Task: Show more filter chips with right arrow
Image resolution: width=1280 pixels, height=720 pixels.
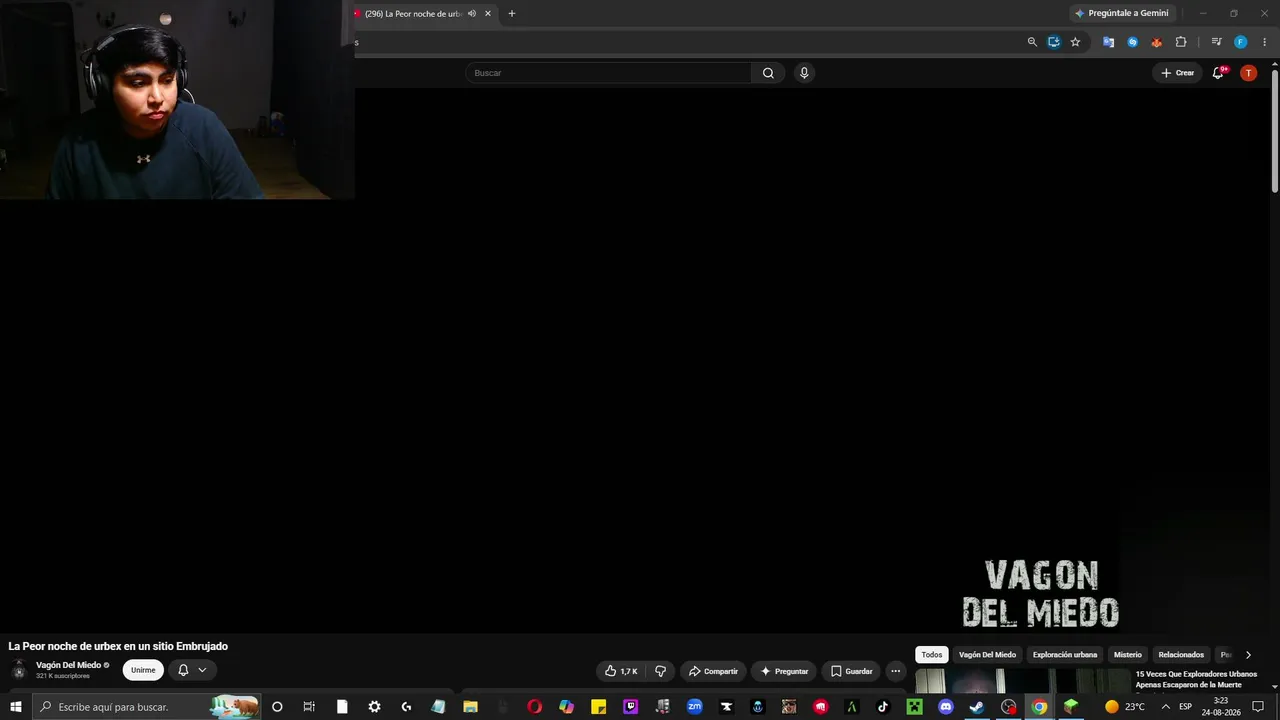Action: point(1248,655)
